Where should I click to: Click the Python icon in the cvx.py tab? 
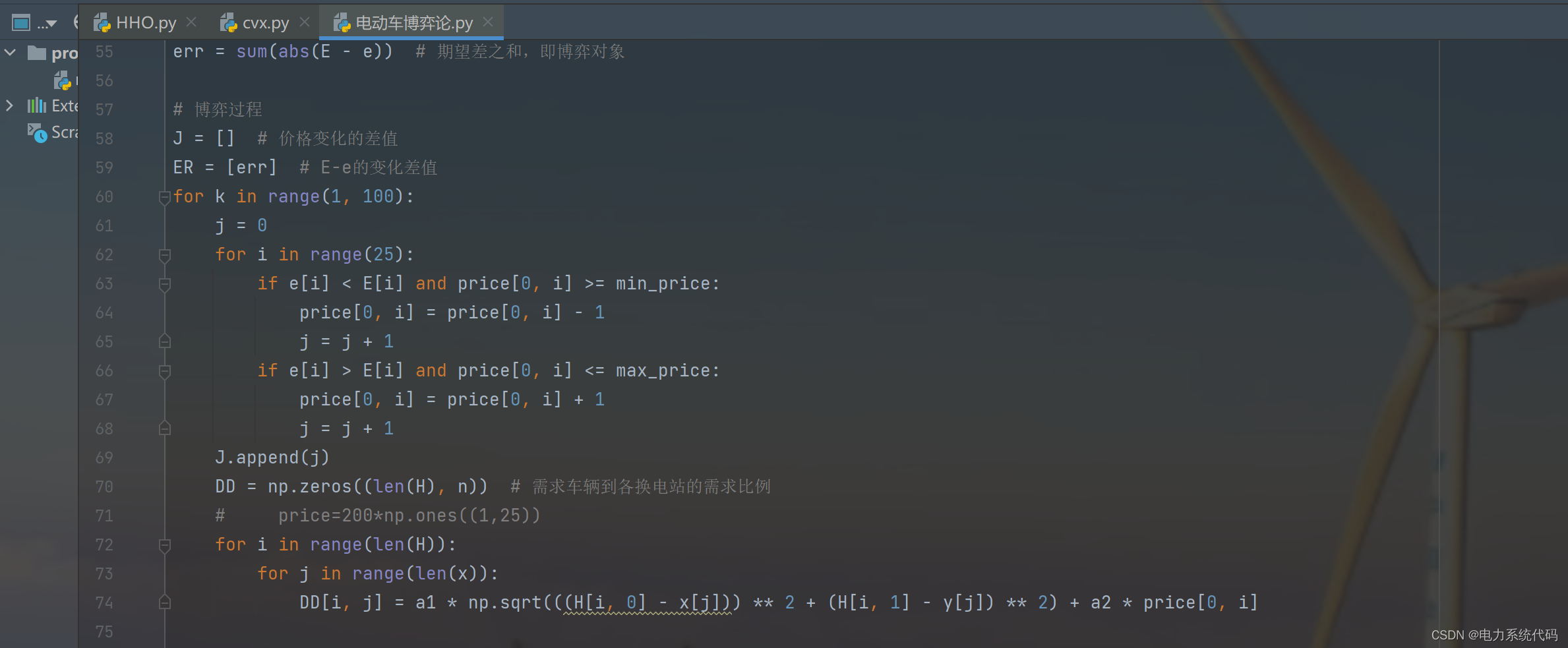[229, 22]
